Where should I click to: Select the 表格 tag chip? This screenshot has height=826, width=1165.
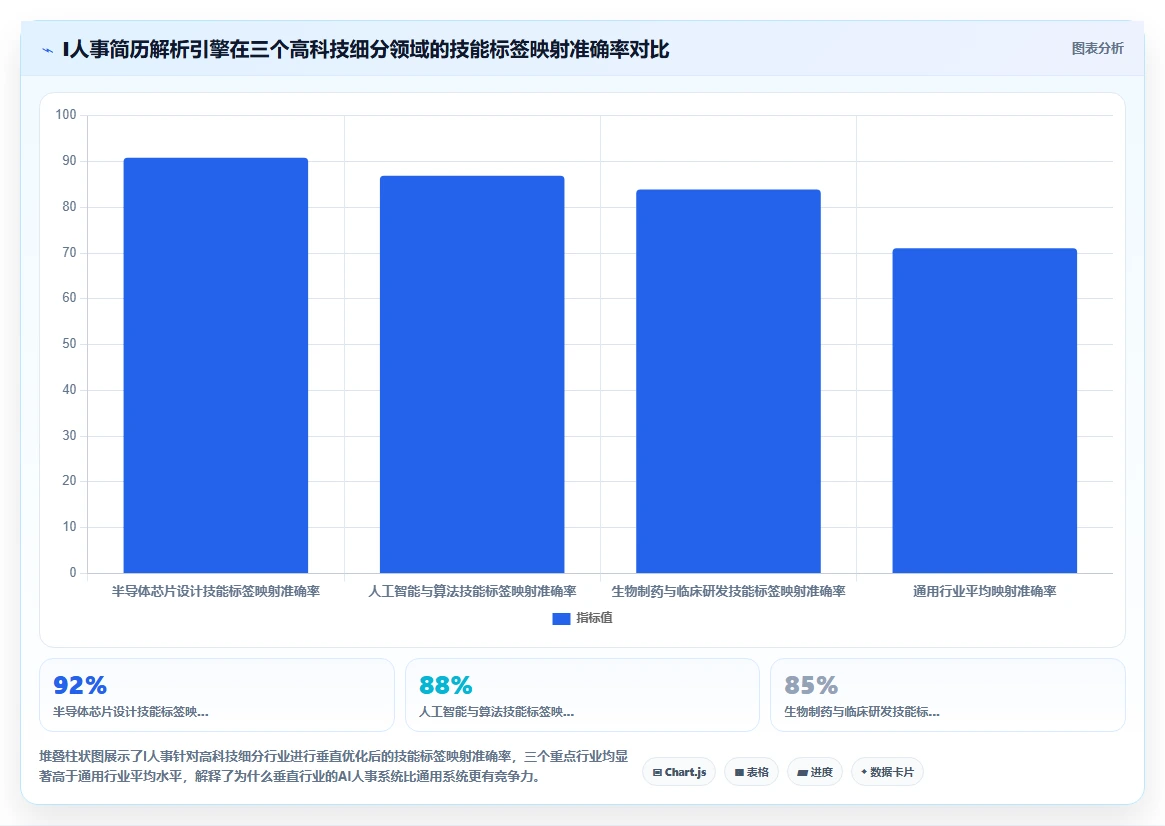tap(751, 772)
